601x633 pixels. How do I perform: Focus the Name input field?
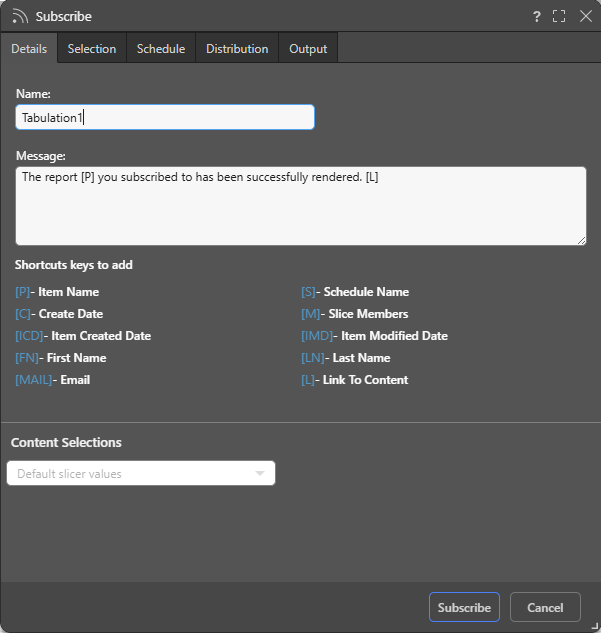pyautogui.click(x=165, y=117)
